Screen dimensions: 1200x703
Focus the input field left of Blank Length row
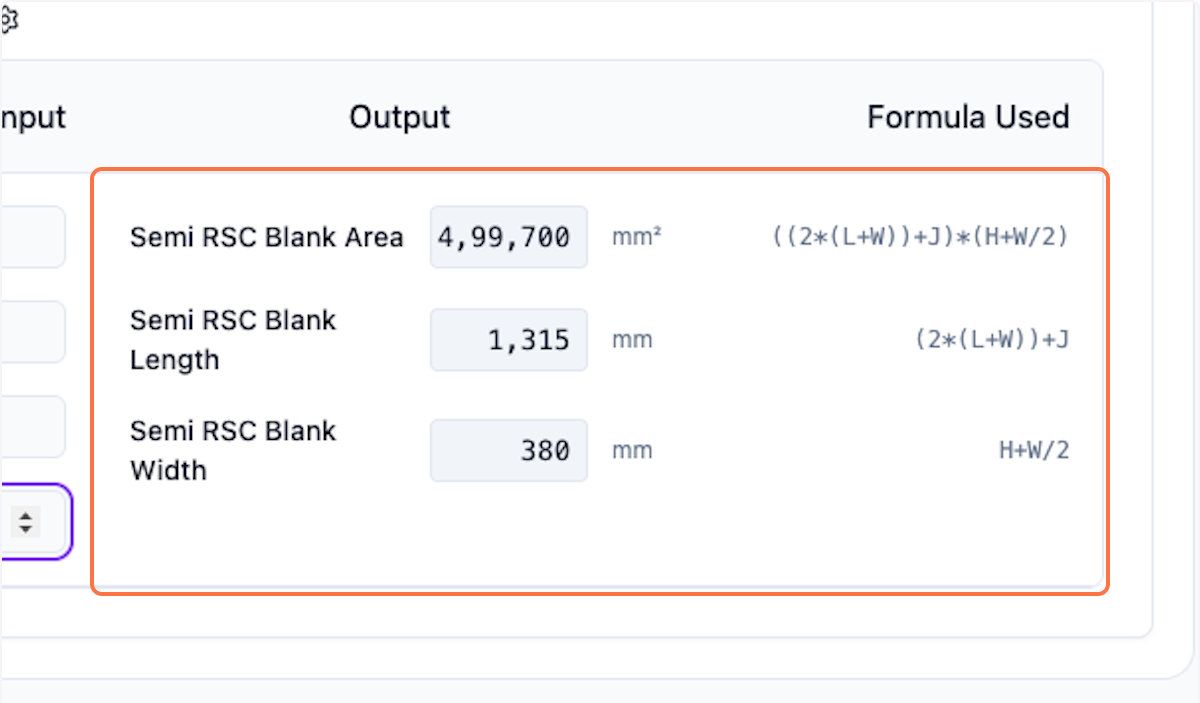pyautogui.click(x=32, y=331)
